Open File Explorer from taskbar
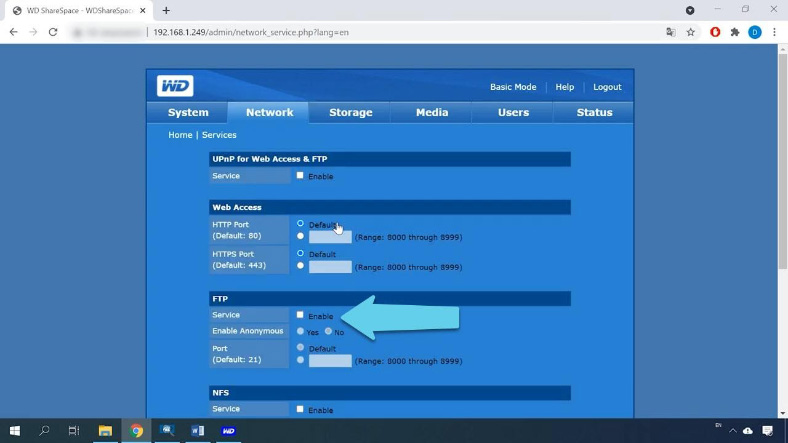This screenshot has height=443, width=788. click(x=105, y=430)
